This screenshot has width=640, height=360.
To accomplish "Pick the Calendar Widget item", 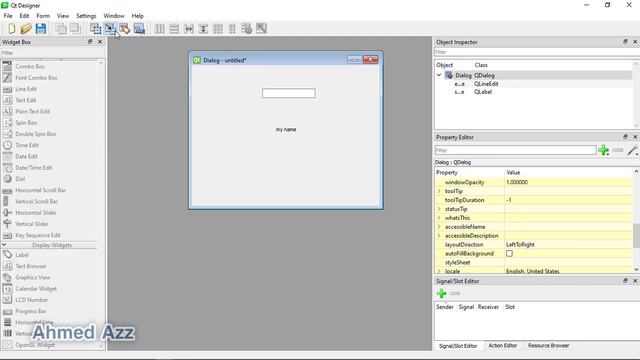I will (36, 289).
